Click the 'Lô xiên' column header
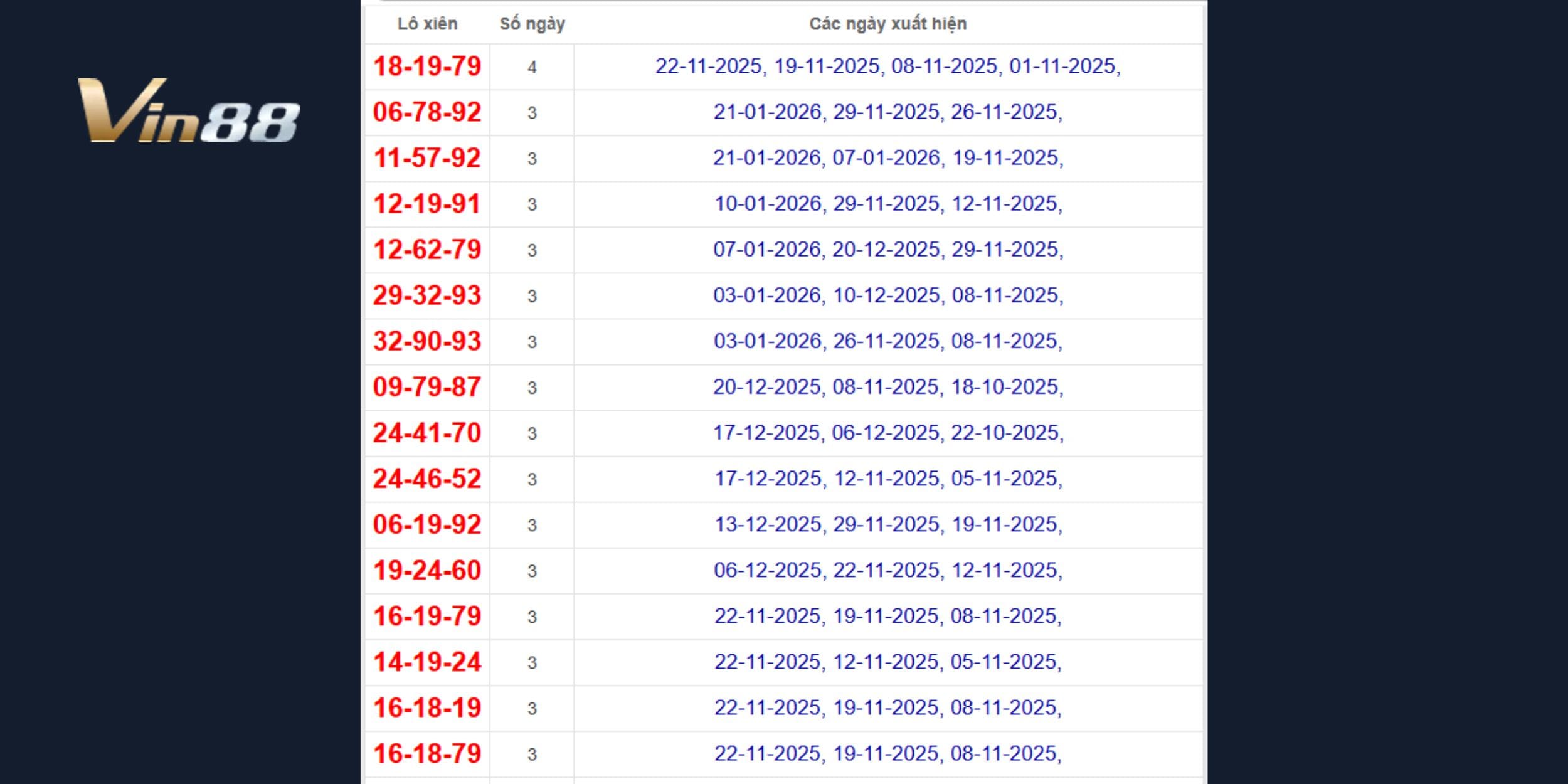1568x784 pixels. click(x=427, y=24)
